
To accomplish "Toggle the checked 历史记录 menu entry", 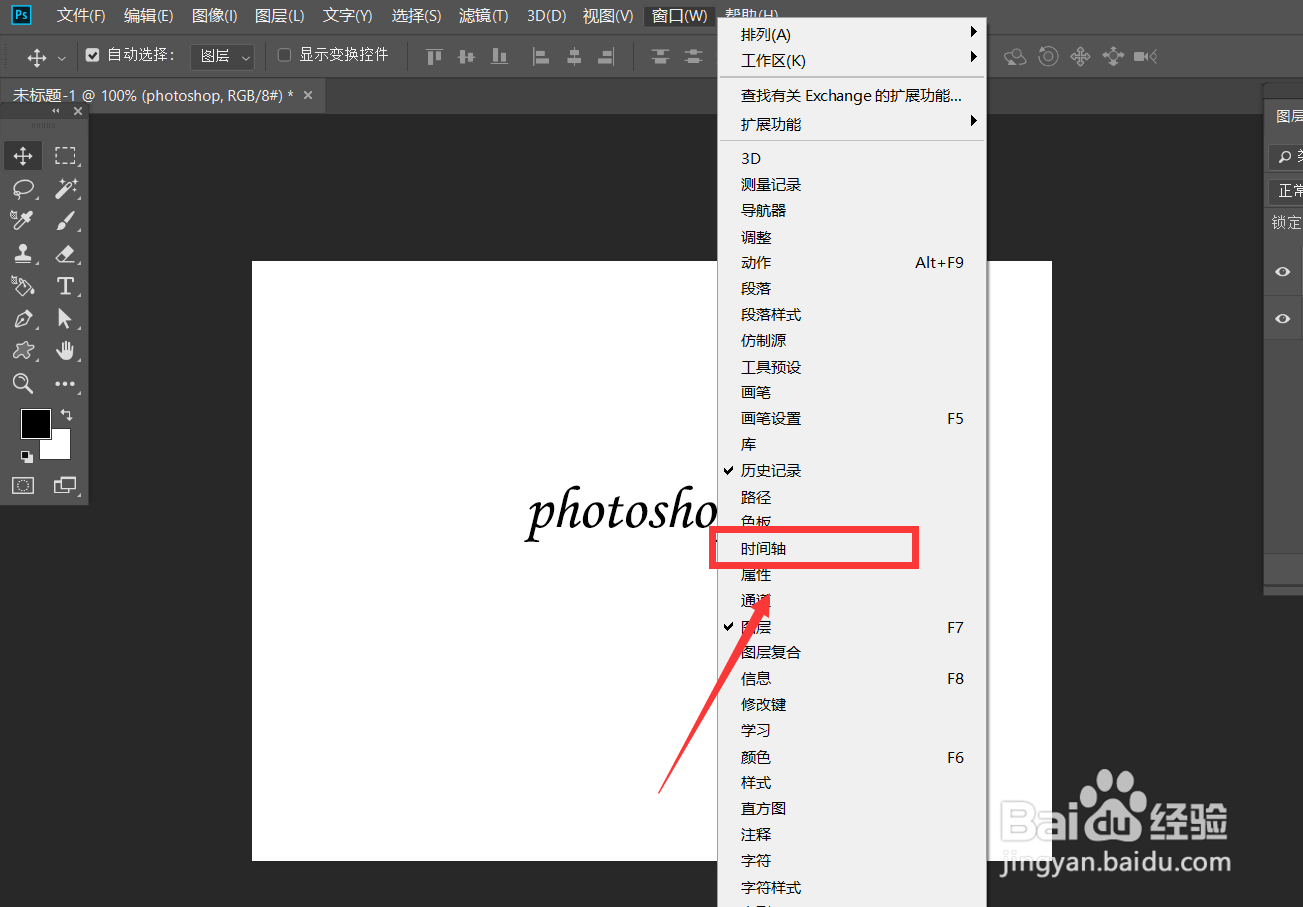I will [x=853, y=471].
